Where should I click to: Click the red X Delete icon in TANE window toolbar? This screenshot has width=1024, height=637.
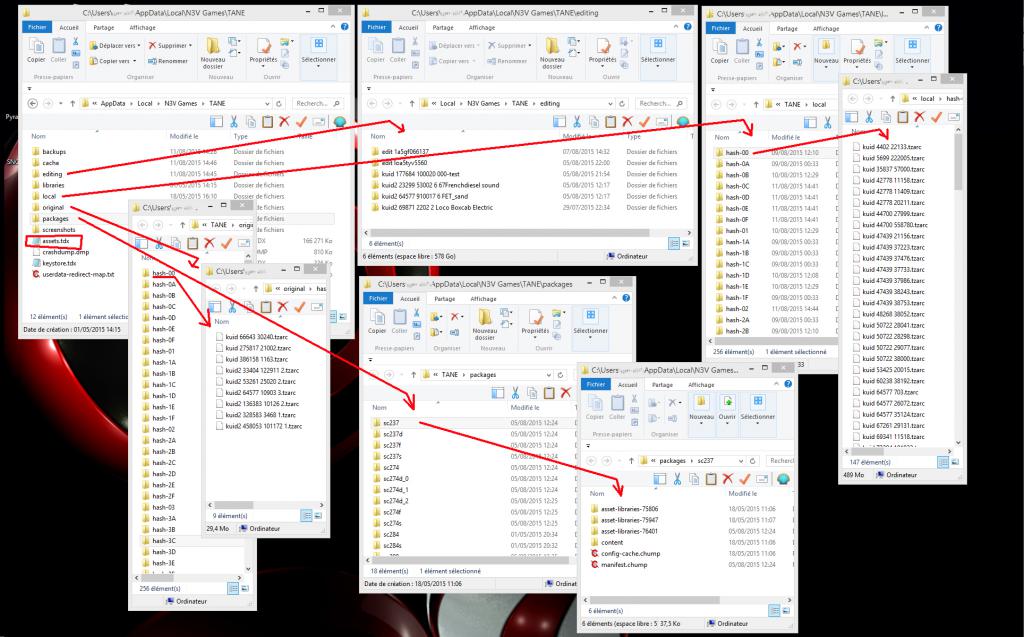tap(284, 122)
